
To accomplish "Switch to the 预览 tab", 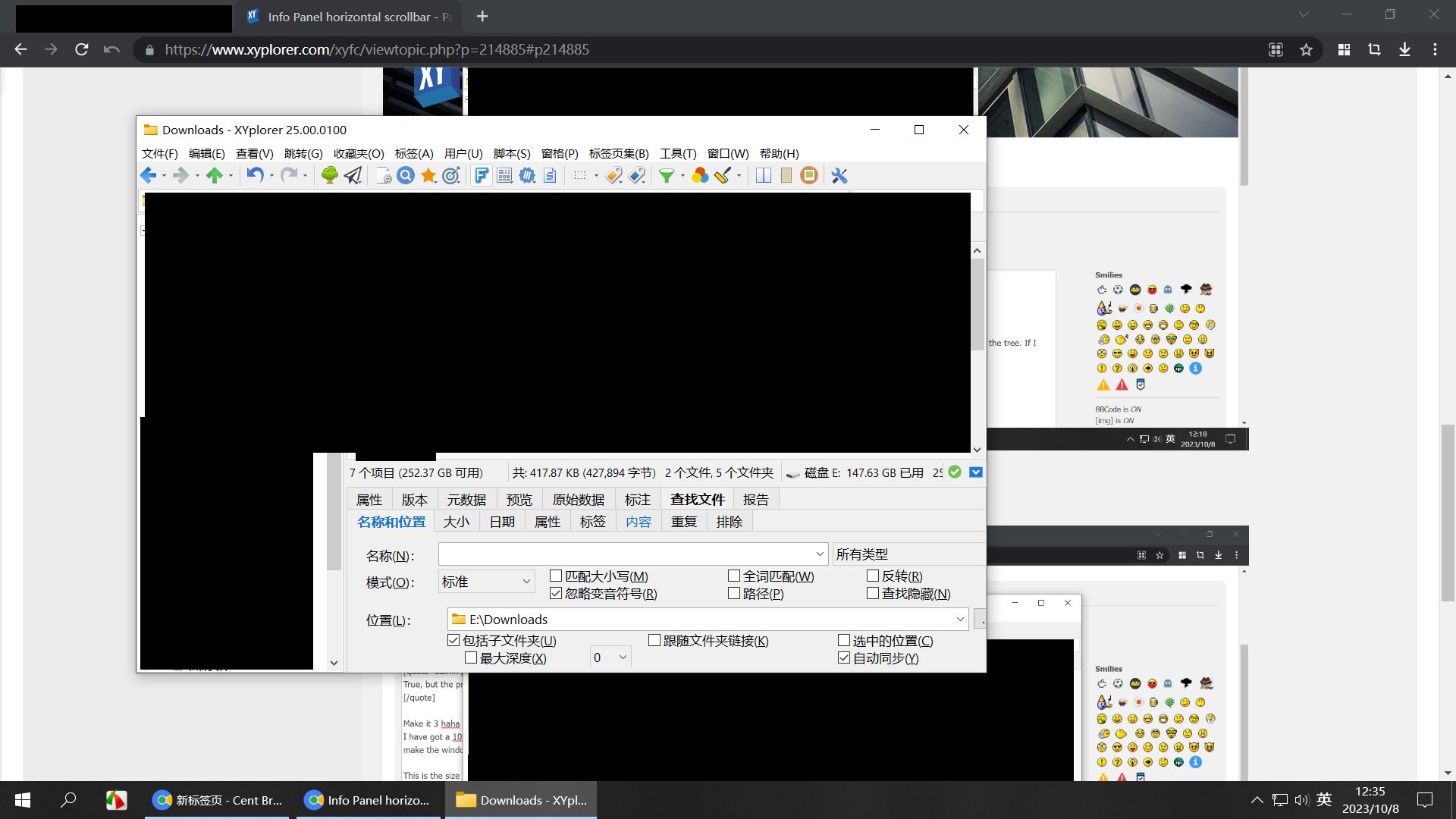I will (x=519, y=500).
